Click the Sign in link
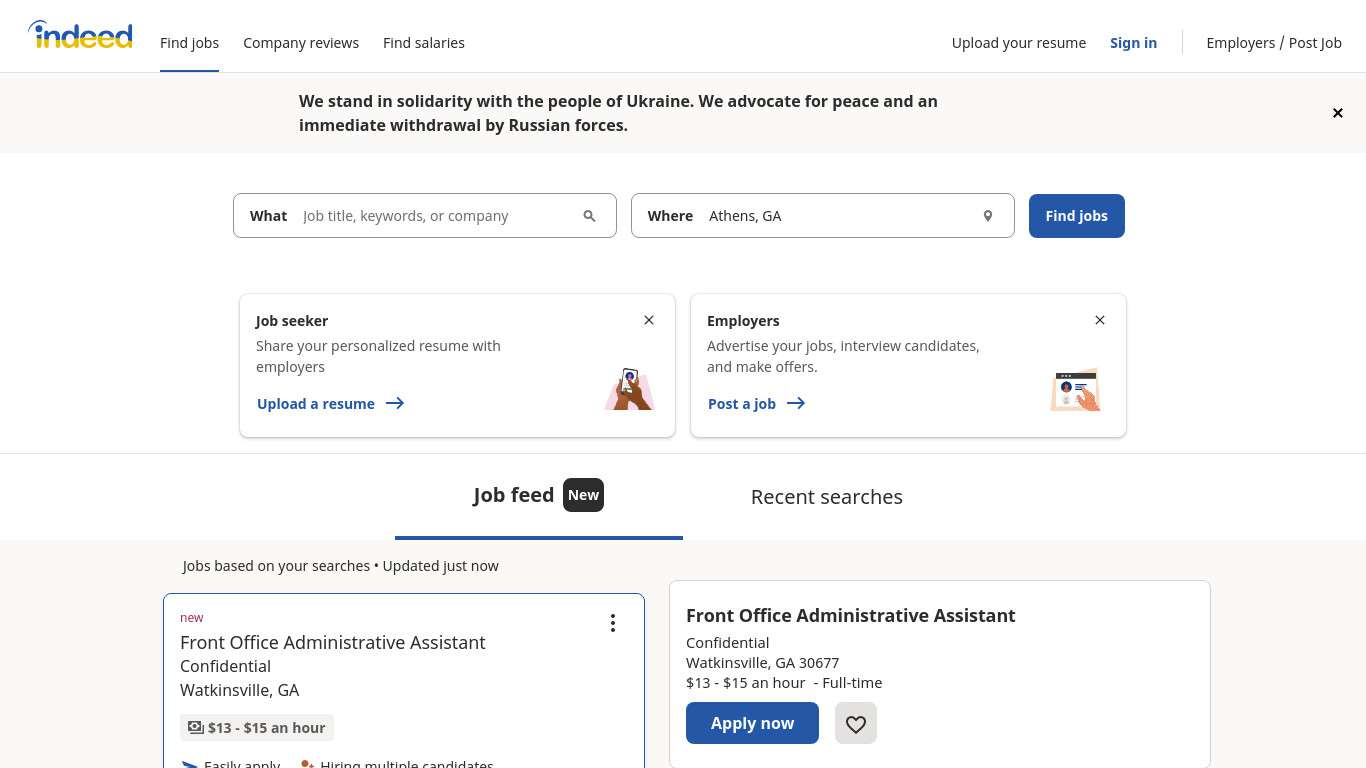 click(x=1133, y=43)
